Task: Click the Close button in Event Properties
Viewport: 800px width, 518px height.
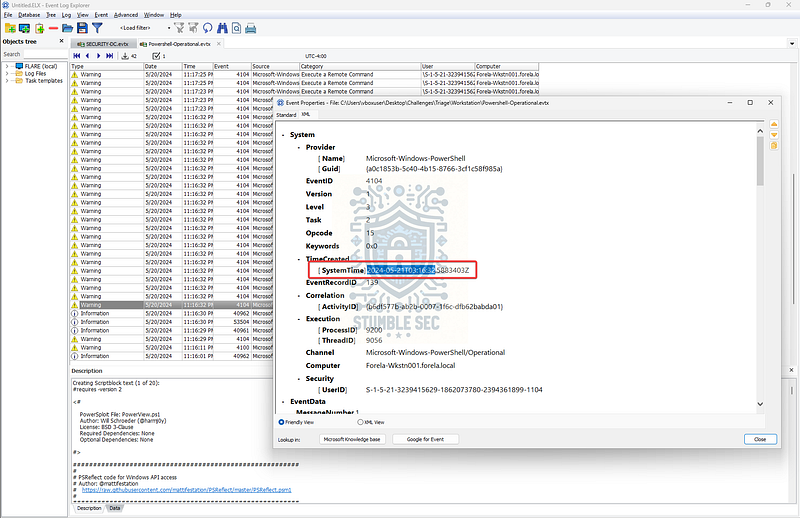Action: point(760,439)
